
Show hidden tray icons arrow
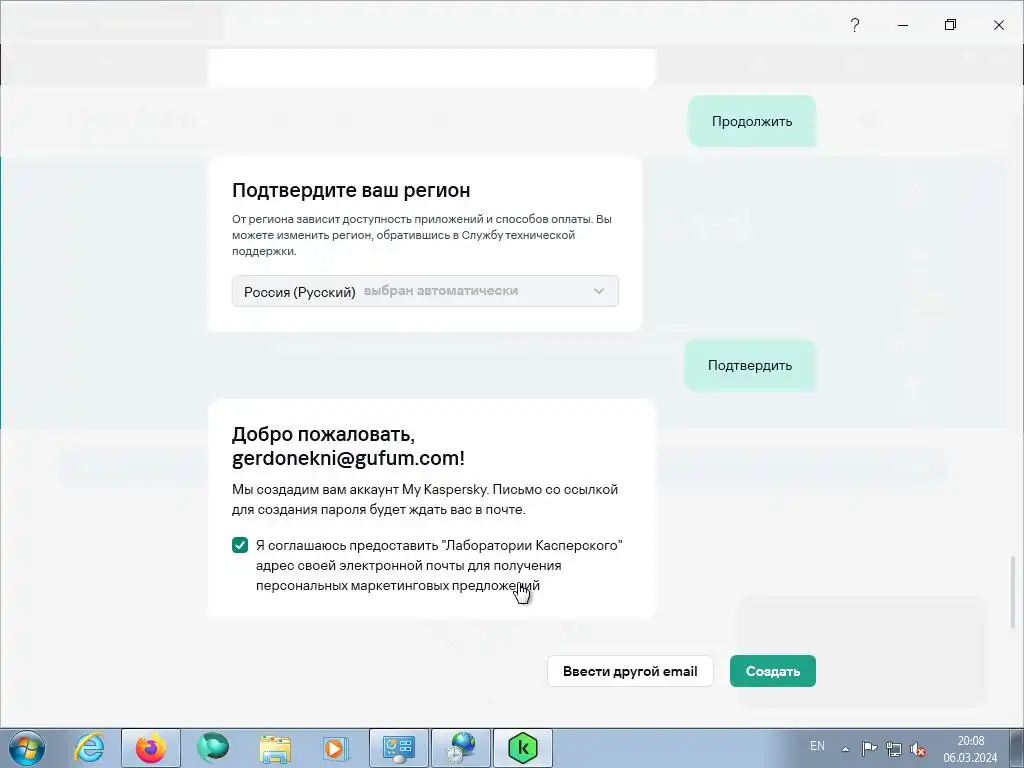pyautogui.click(x=845, y=749)
